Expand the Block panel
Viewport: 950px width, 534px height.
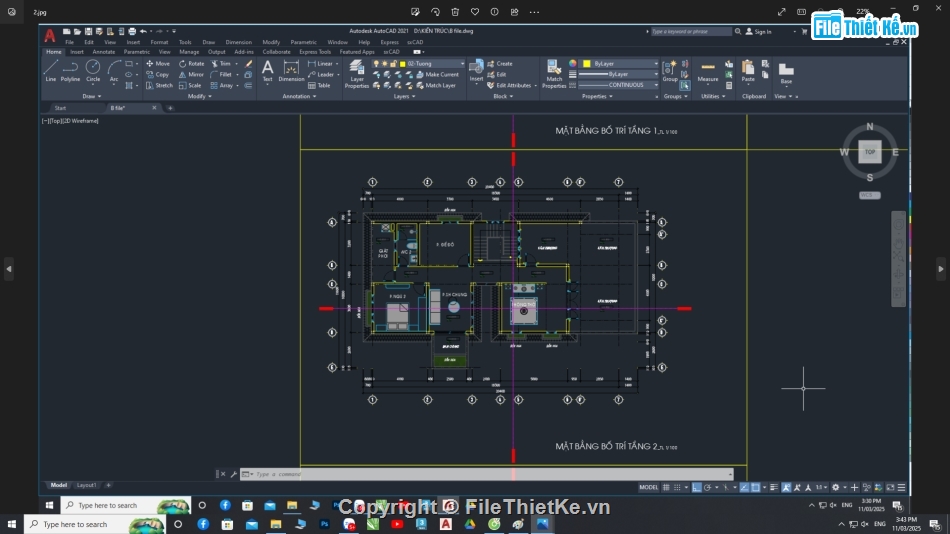pos(503,96)
